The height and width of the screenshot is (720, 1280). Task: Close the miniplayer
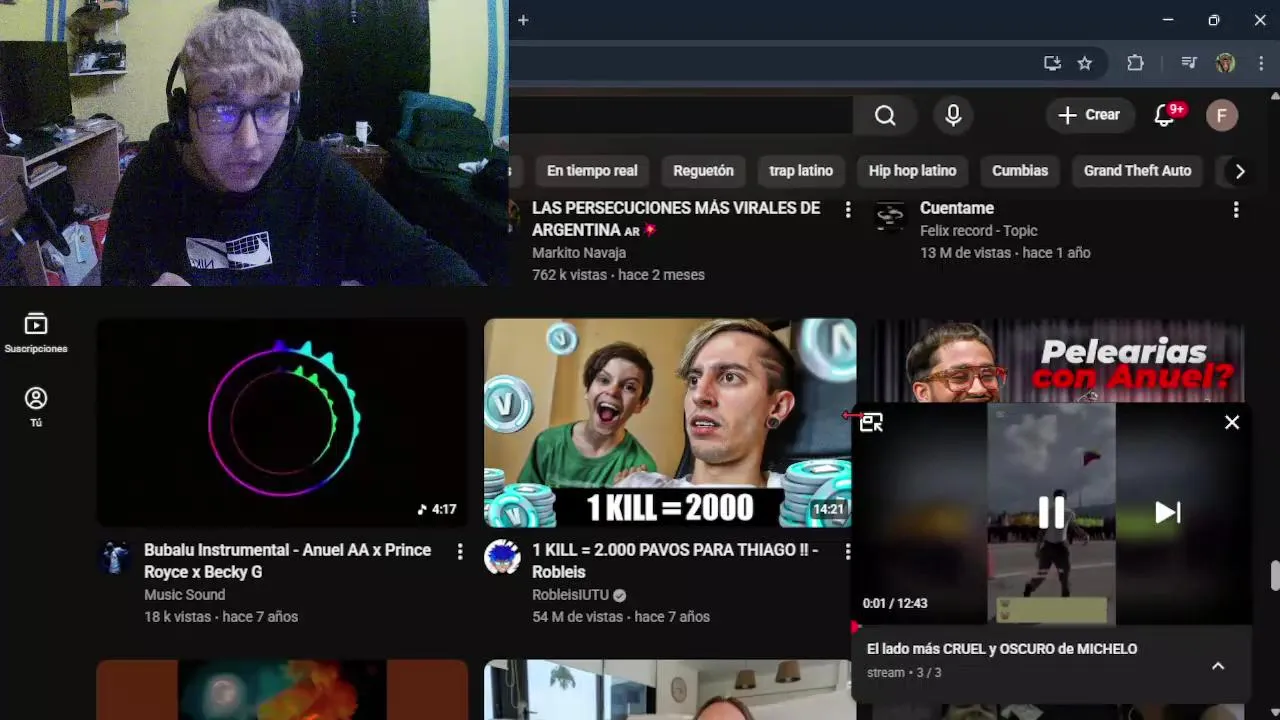pos(1232,422)
